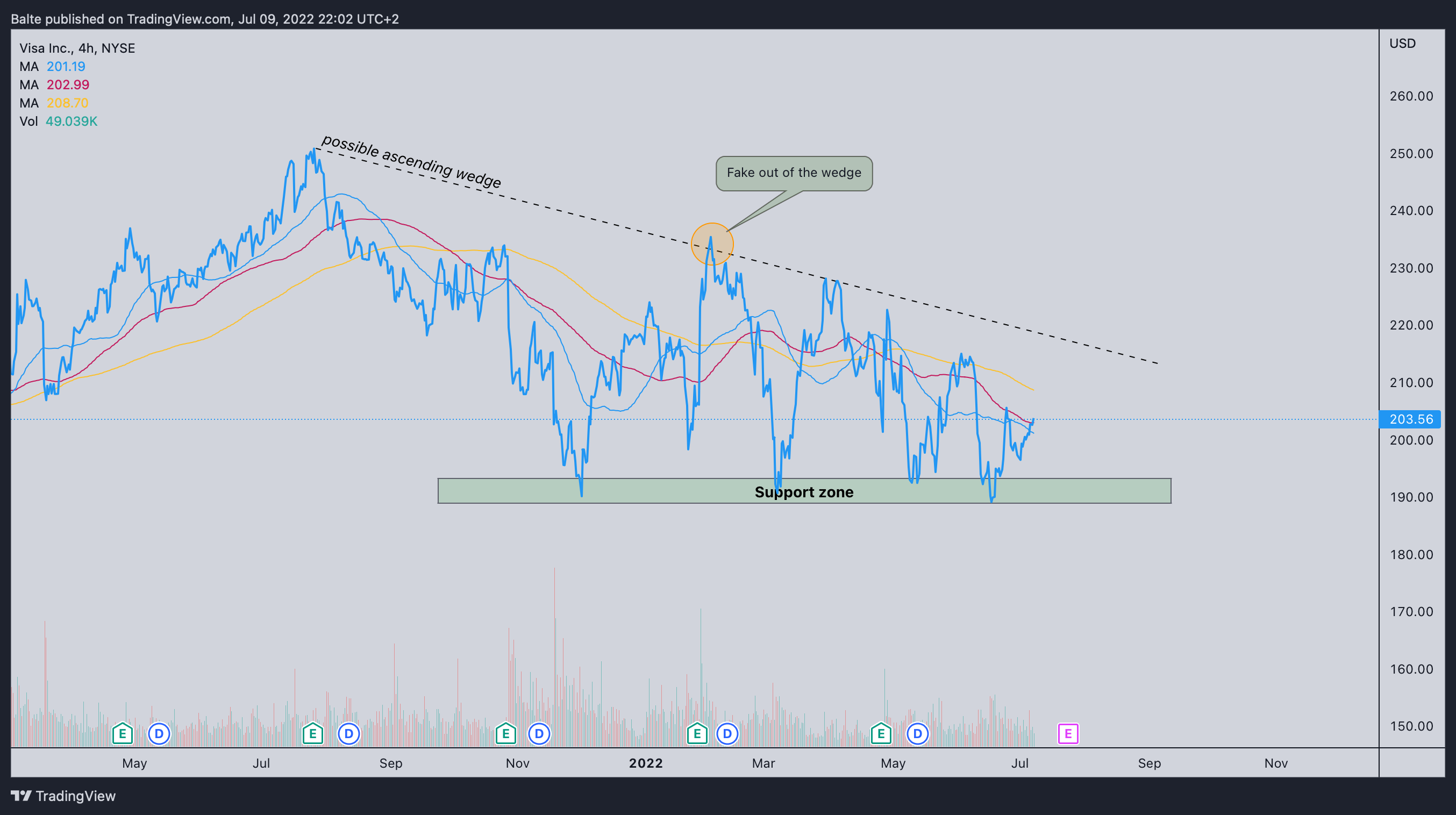This screenshot has width=1456, height=815.
Task: Select the current price label 203.56
Action: pyautogui.click(x=1410, y=419)
